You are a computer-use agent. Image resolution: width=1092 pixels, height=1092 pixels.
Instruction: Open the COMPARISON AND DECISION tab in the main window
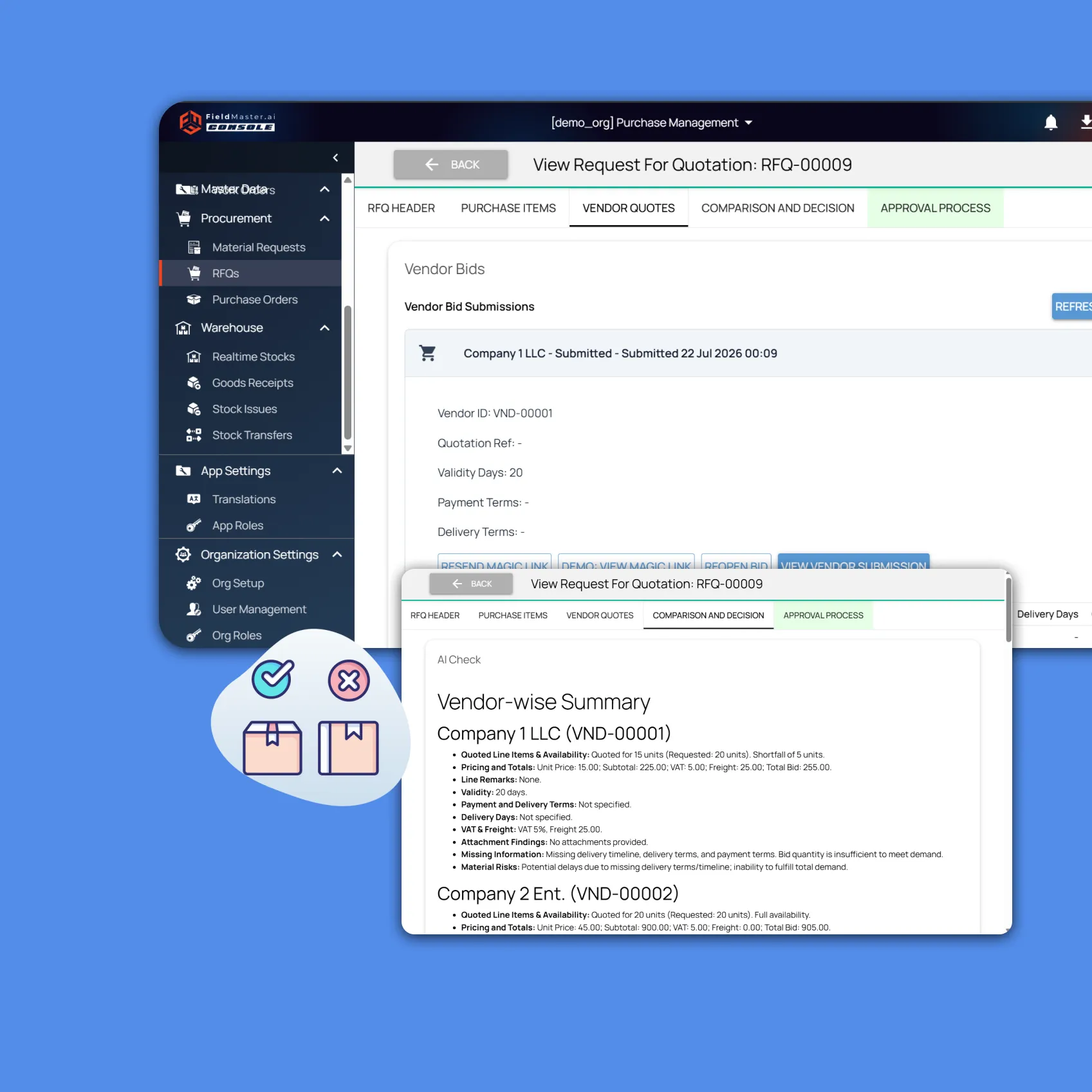(x=777, y=208)
